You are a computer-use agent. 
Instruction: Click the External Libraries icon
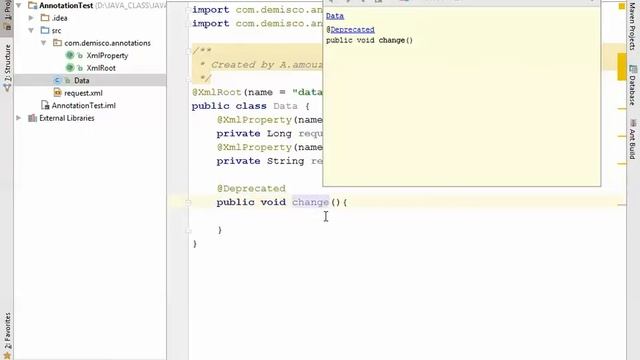32,118
